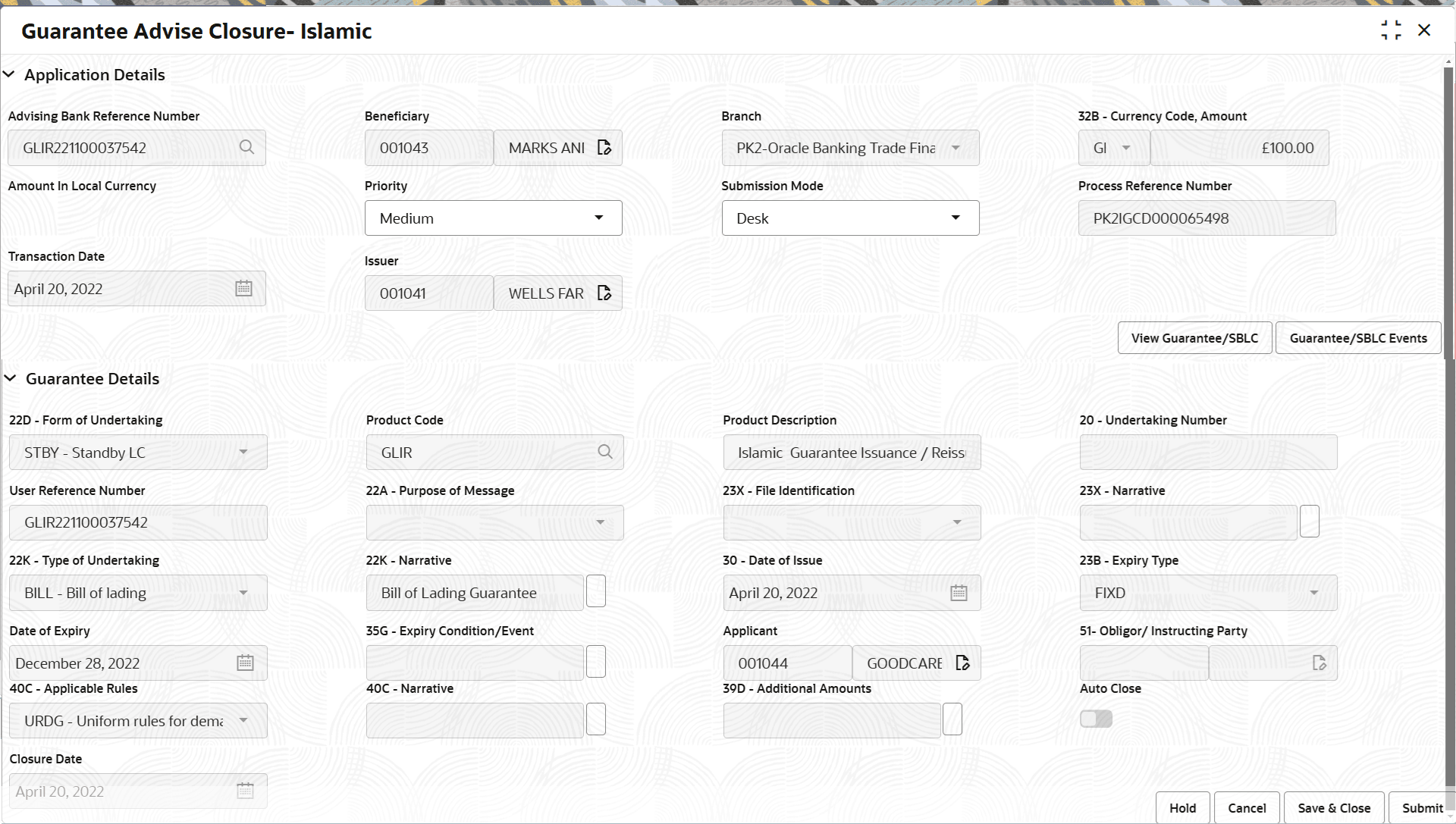Collapse the popup window with shrink icon
This screenshot has height=824, width=1456.
(x=1391, y=30)
